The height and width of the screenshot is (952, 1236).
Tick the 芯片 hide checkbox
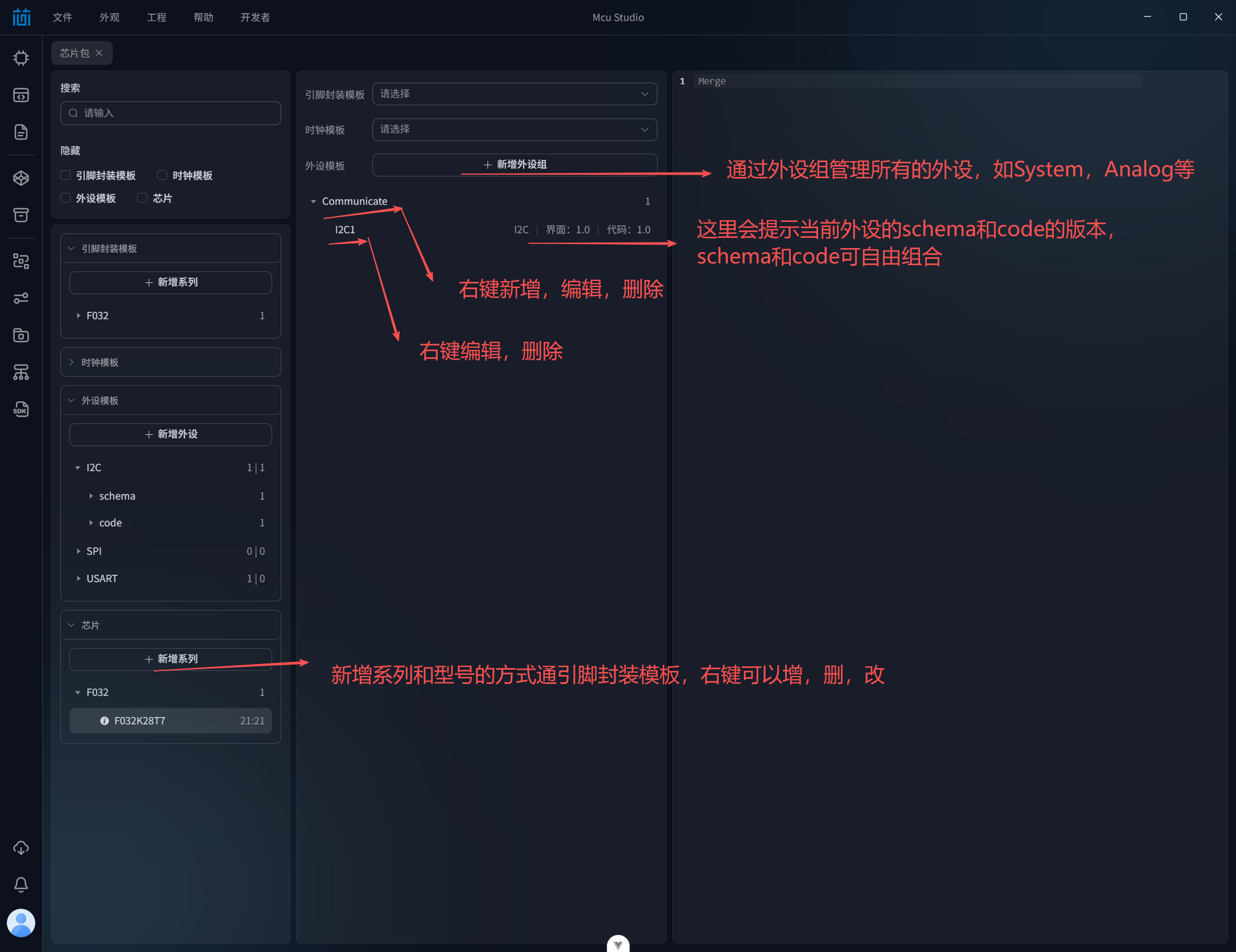pos(142,198)
